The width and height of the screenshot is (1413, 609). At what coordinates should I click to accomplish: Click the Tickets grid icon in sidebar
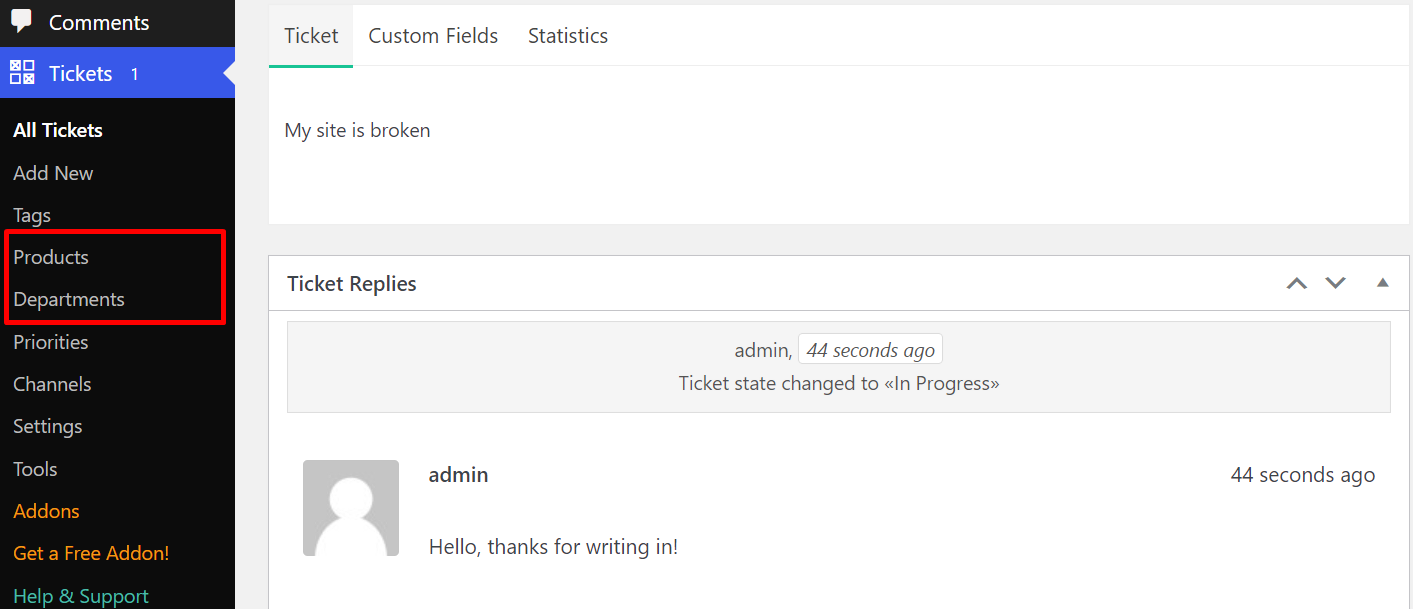click(x=22, y=73)
